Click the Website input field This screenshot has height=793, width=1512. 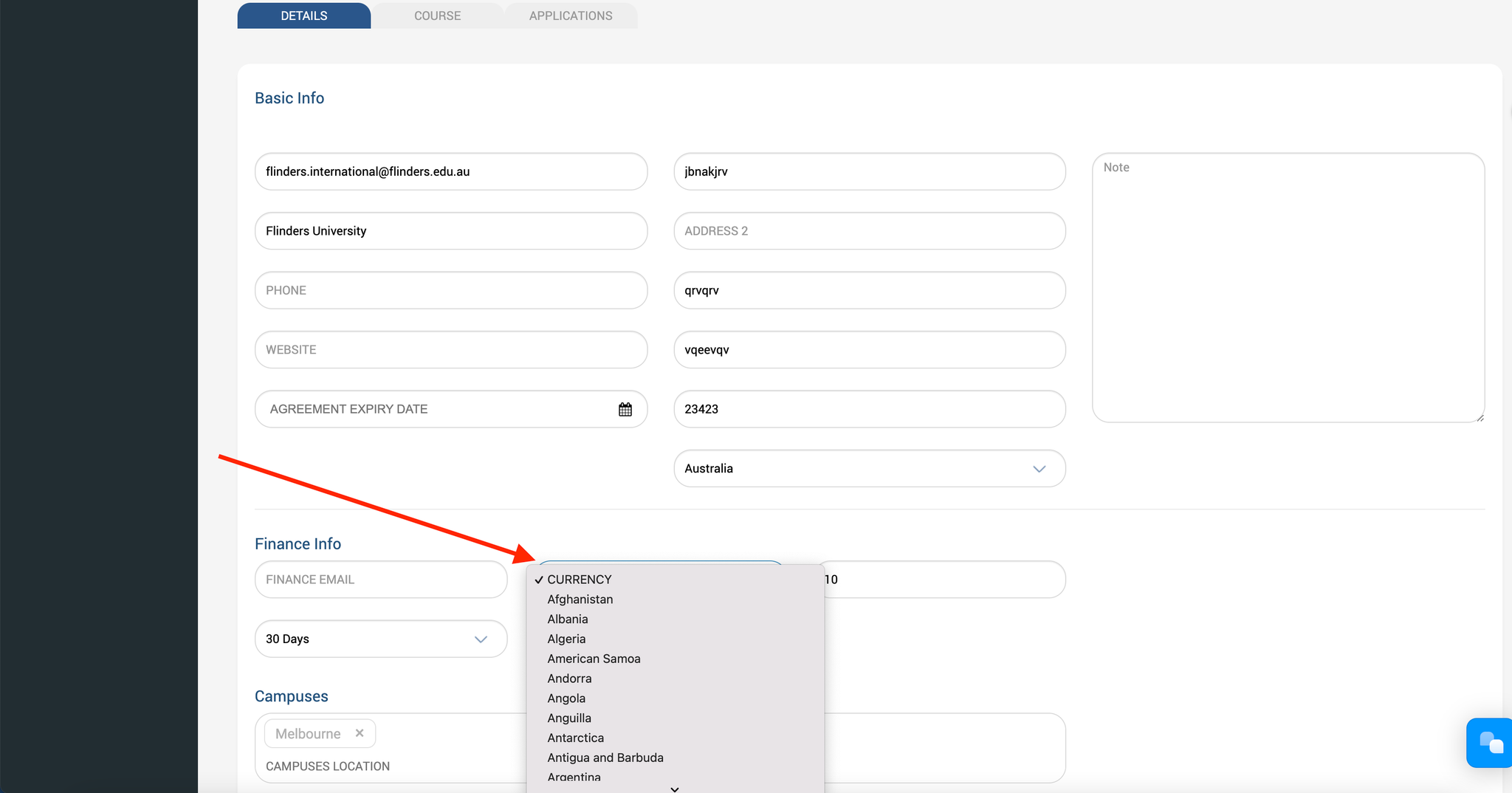[x=450, y=350]
